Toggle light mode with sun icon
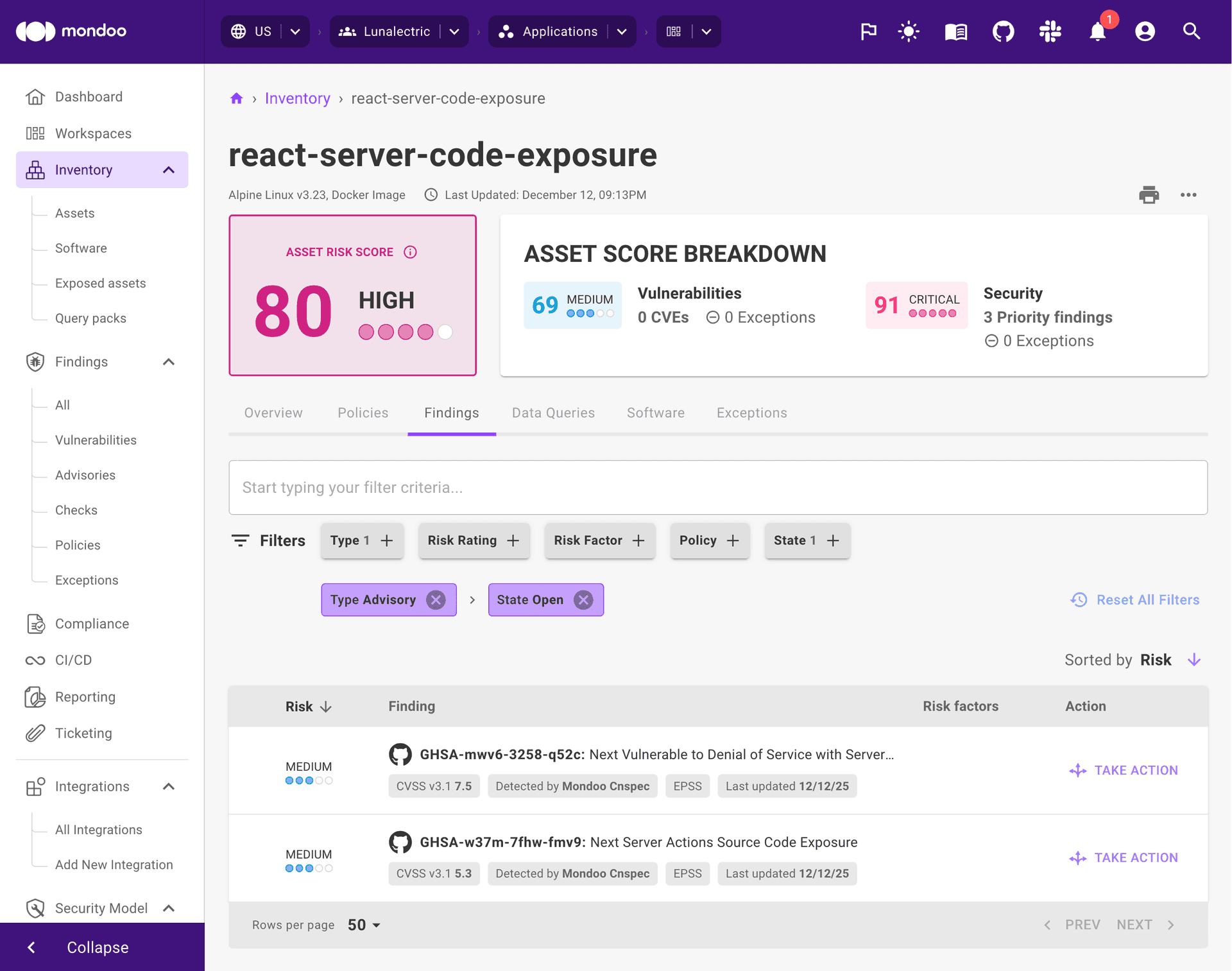The image size is (1232, 971). click(x=909, y=31)
